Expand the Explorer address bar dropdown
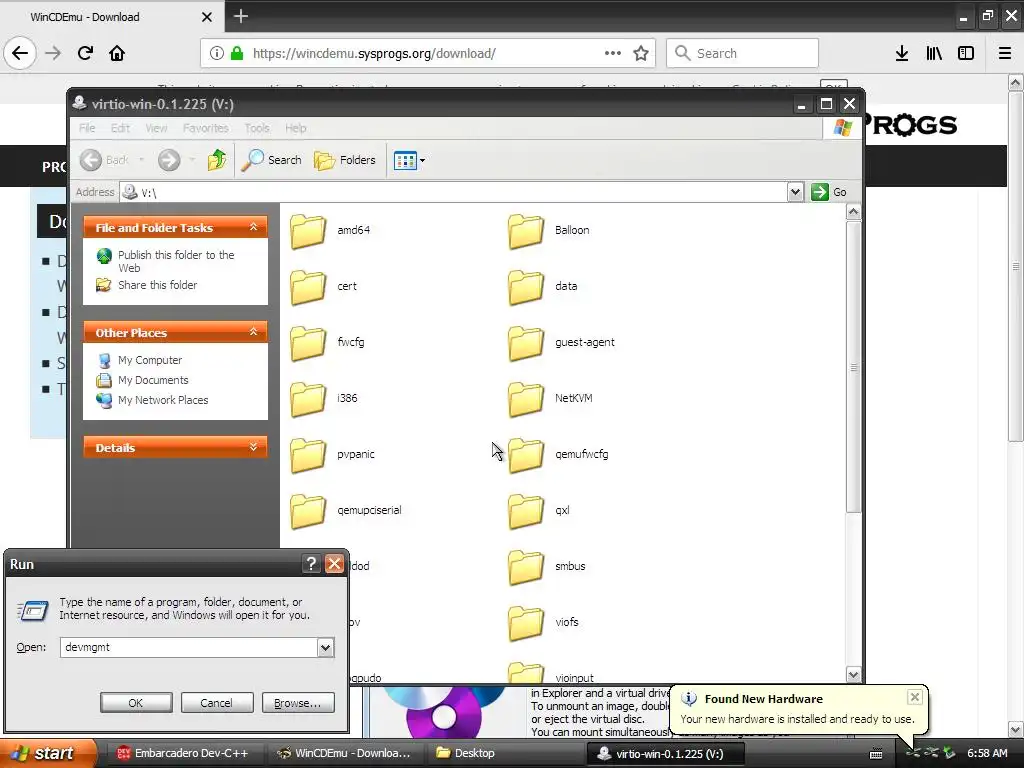Screen dimensions: 1024x768 [x=795, y=192]
